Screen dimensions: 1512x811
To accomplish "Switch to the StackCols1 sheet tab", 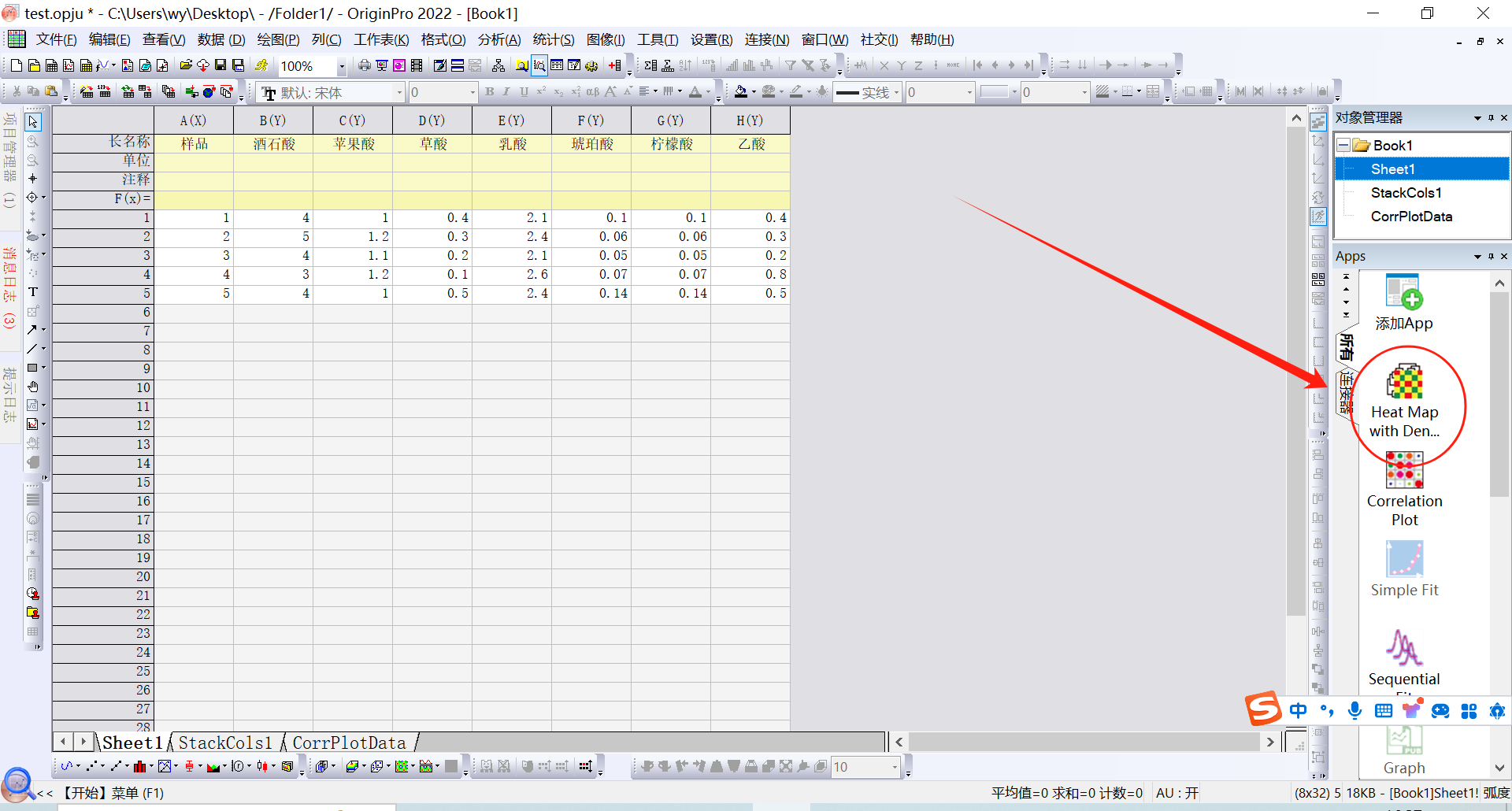I will point(224,742).
